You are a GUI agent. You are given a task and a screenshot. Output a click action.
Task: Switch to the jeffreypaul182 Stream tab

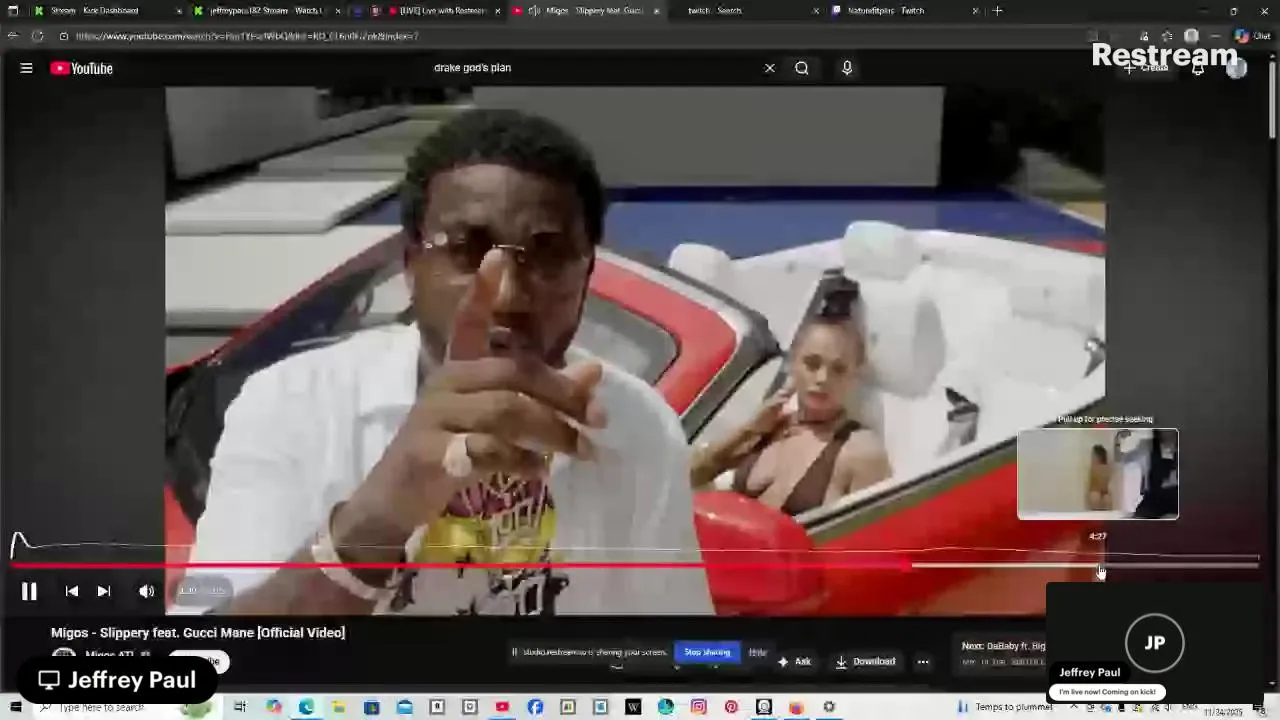[x=265, y=11]
